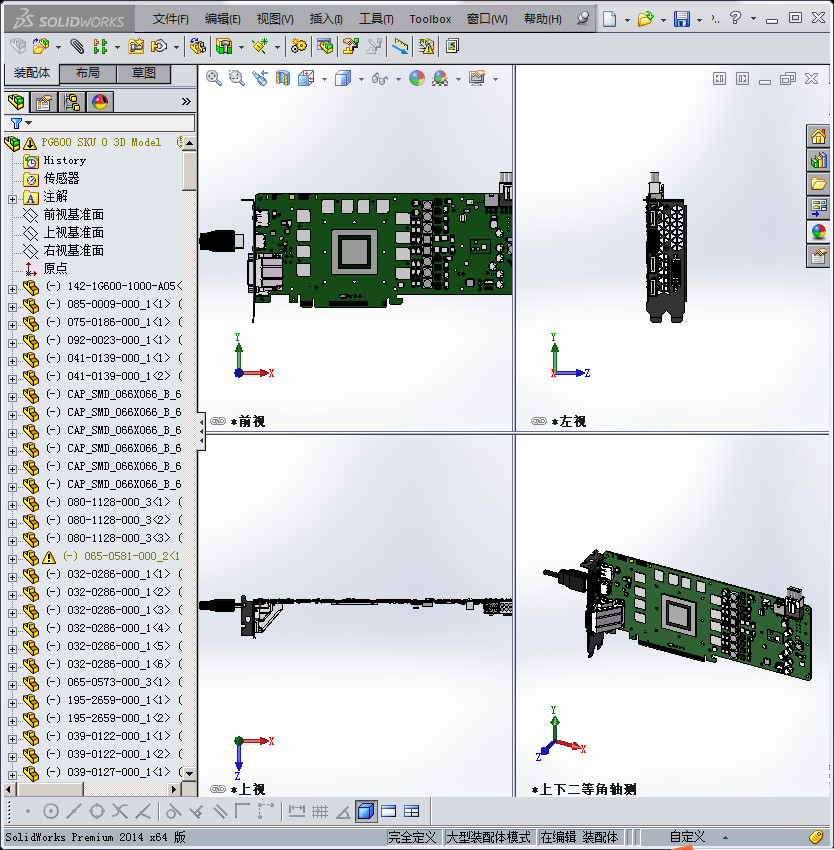834x850 pixels.
Task: Expand the 065-0581-000_2 warning component
Action: point(12,559)
